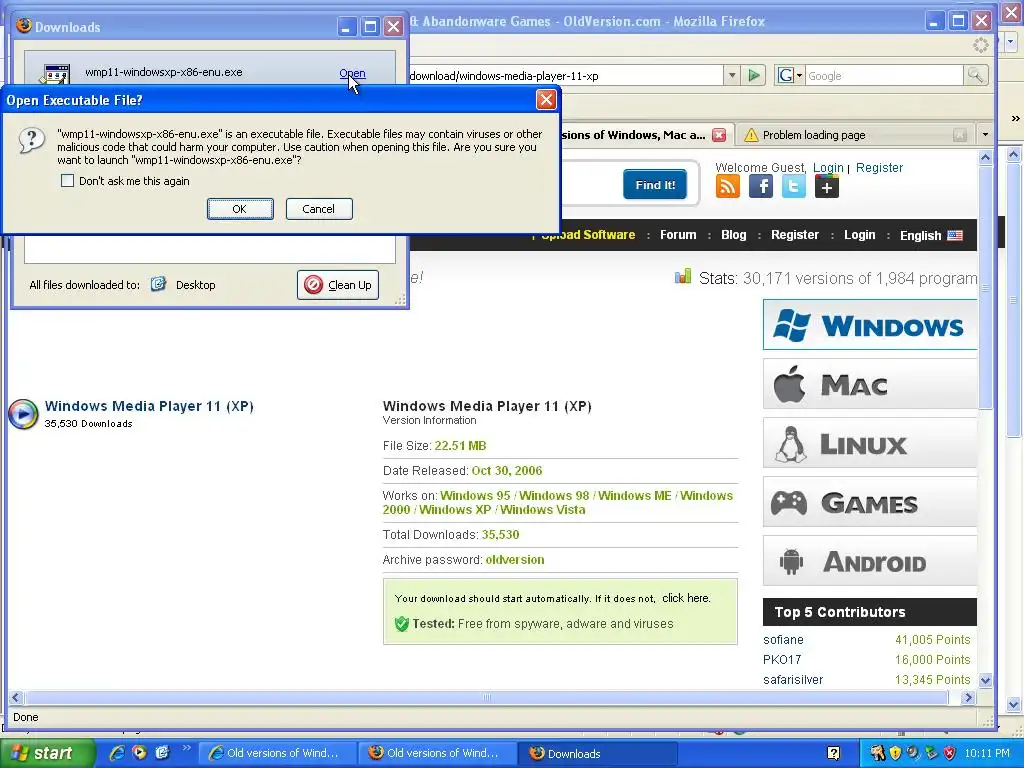This screenshot has height=768, width=1024.
Task: Switch to Downloads taskbar window
Action: click(598, 754)
